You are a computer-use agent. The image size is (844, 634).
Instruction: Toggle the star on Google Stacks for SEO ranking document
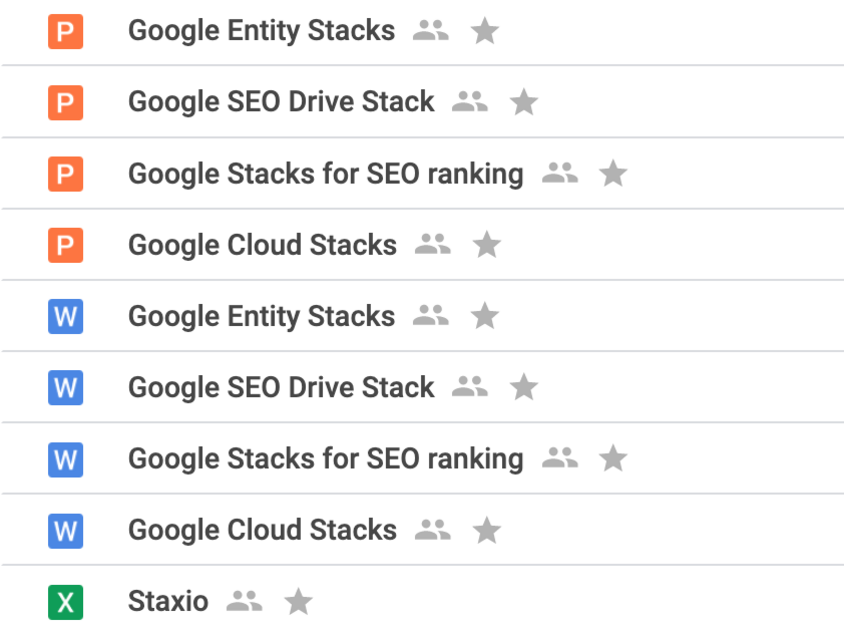pyautogui.click(x=612, y=458)
